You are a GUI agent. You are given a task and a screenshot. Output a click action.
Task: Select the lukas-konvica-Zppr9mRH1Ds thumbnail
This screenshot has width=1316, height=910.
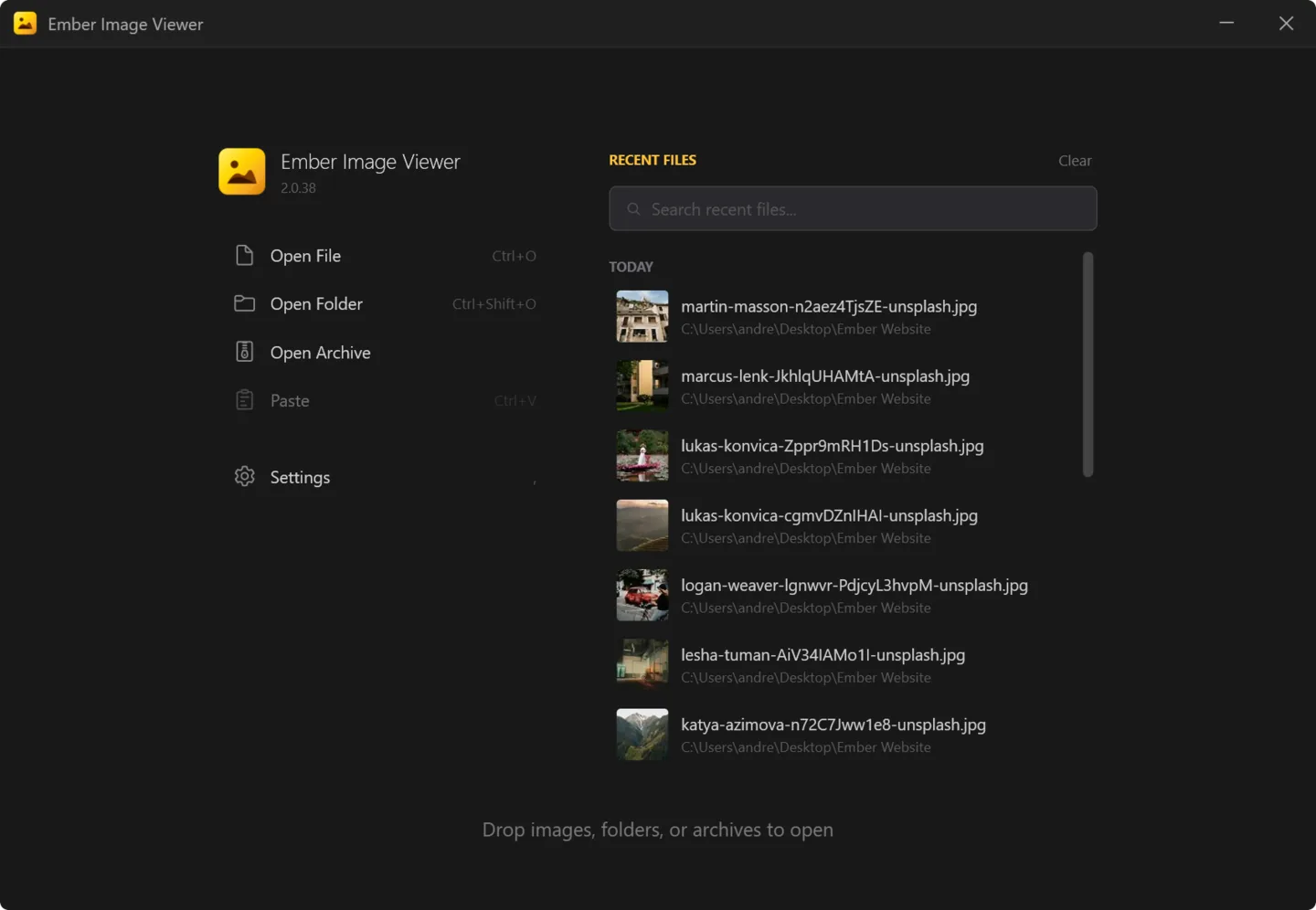point(642,455)
